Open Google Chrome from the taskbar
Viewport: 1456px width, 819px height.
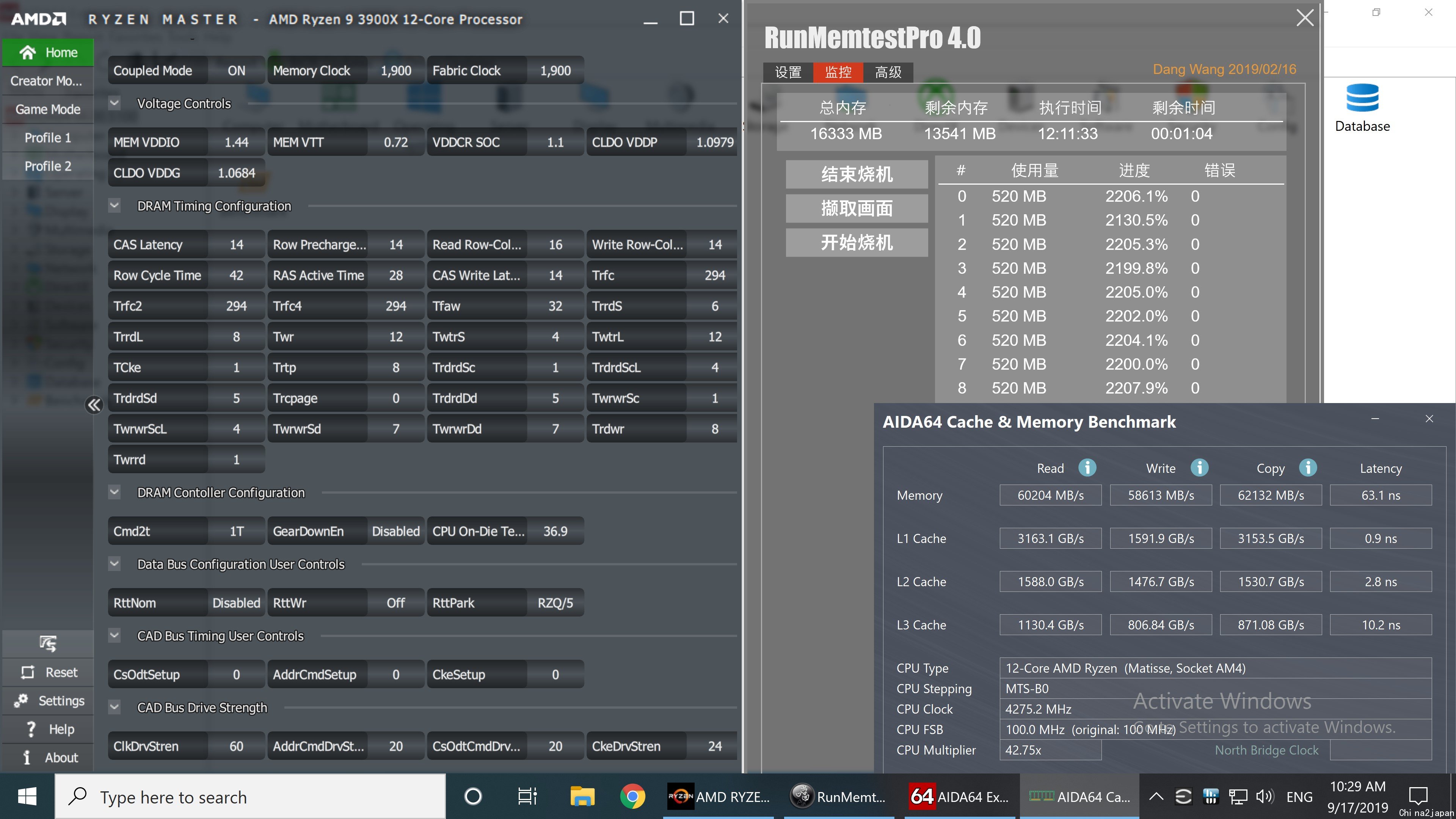632,796
